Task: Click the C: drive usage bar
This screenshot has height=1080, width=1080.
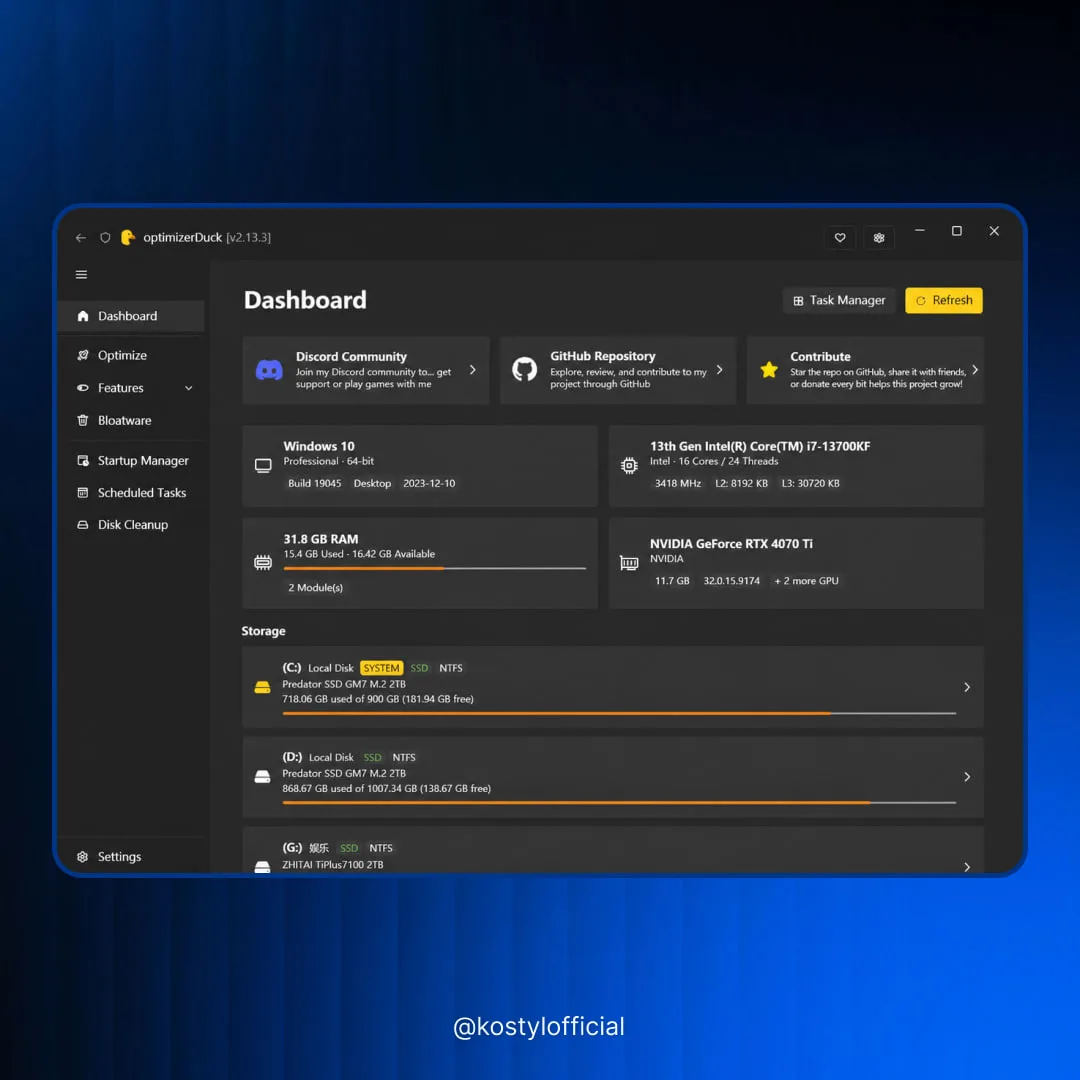Action: [x=619, y=713]
